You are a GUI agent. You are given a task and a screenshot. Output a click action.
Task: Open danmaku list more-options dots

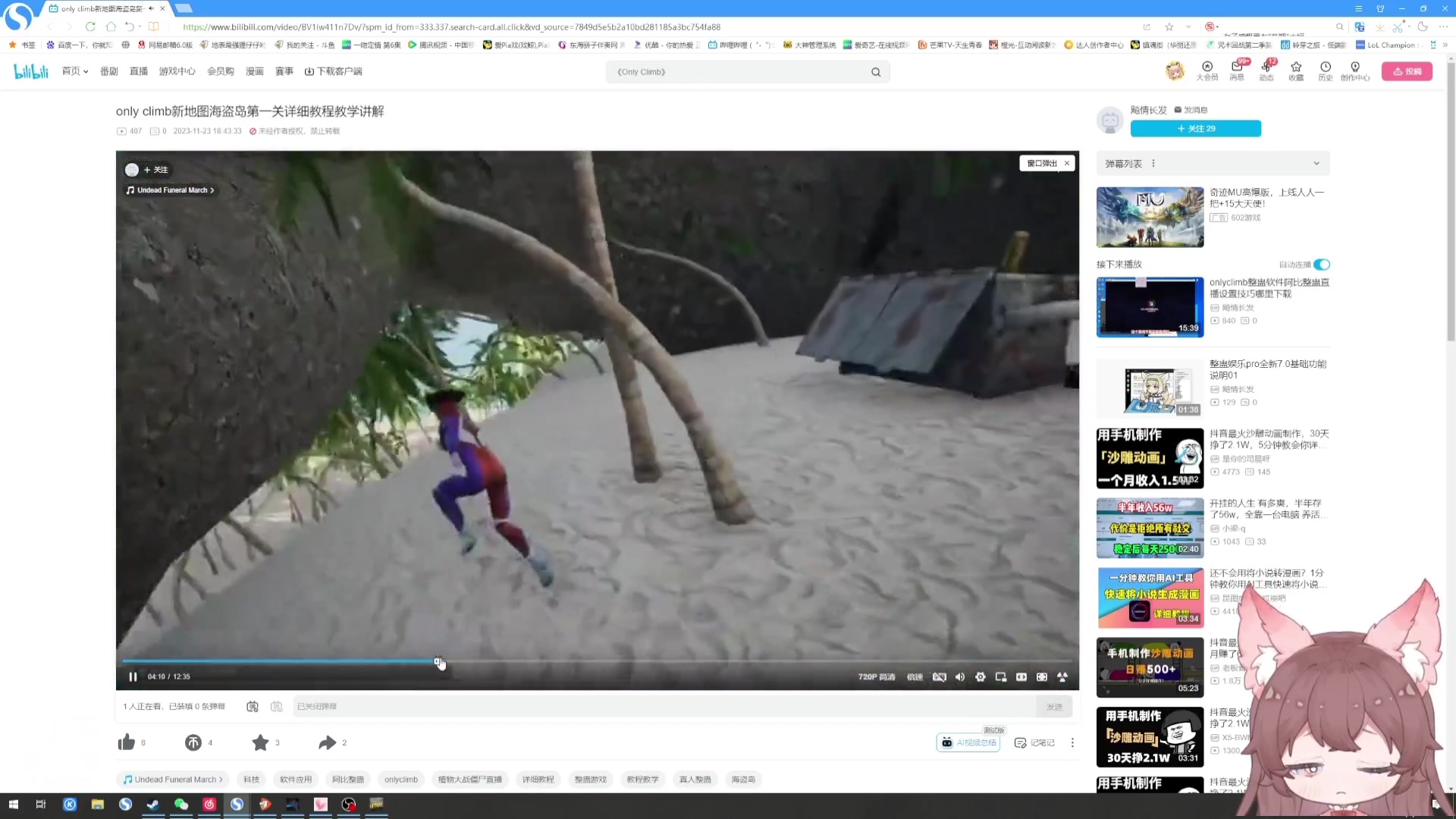click(x=1153, y=163)
